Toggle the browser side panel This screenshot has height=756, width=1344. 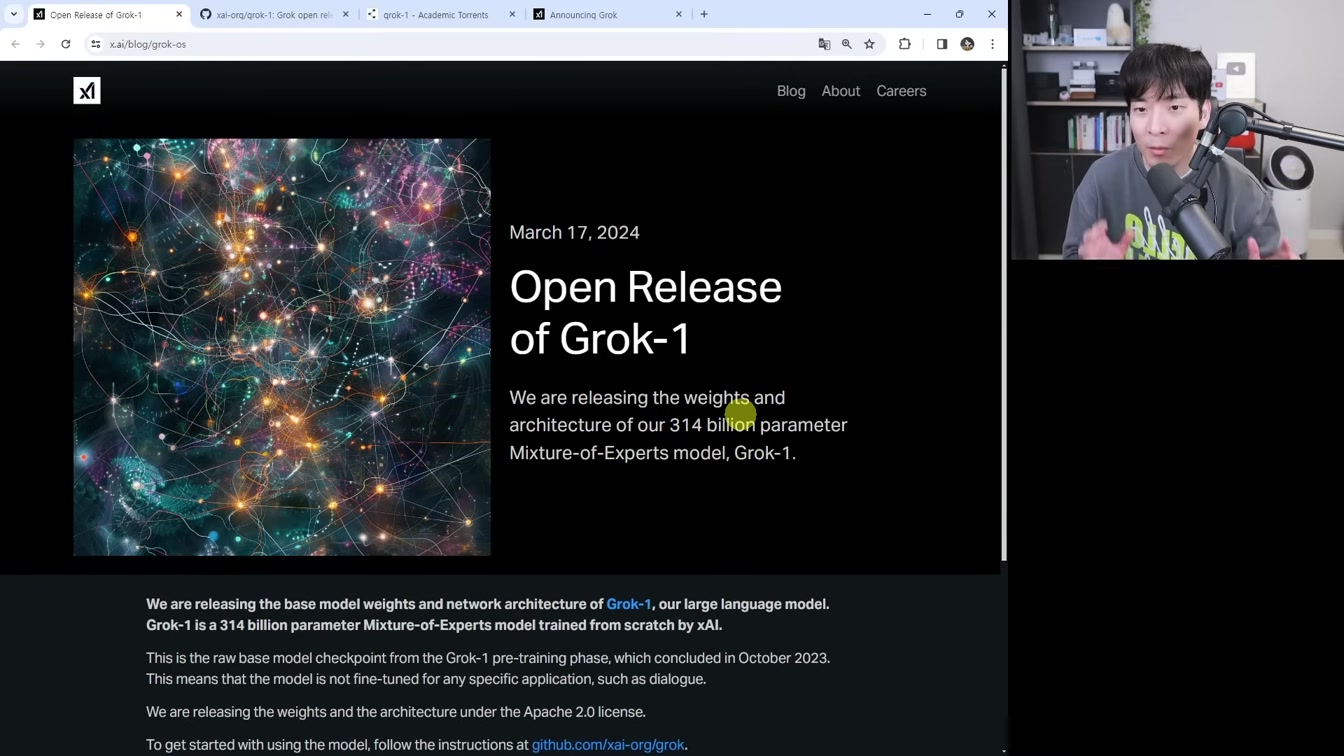942,44
